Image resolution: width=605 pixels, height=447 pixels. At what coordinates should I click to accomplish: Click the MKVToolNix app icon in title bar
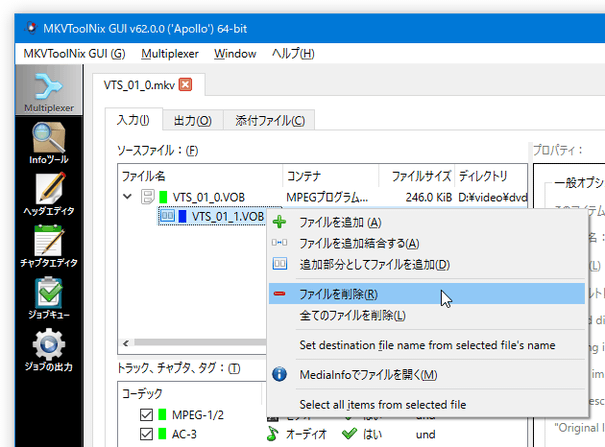(x=31, y=29)
